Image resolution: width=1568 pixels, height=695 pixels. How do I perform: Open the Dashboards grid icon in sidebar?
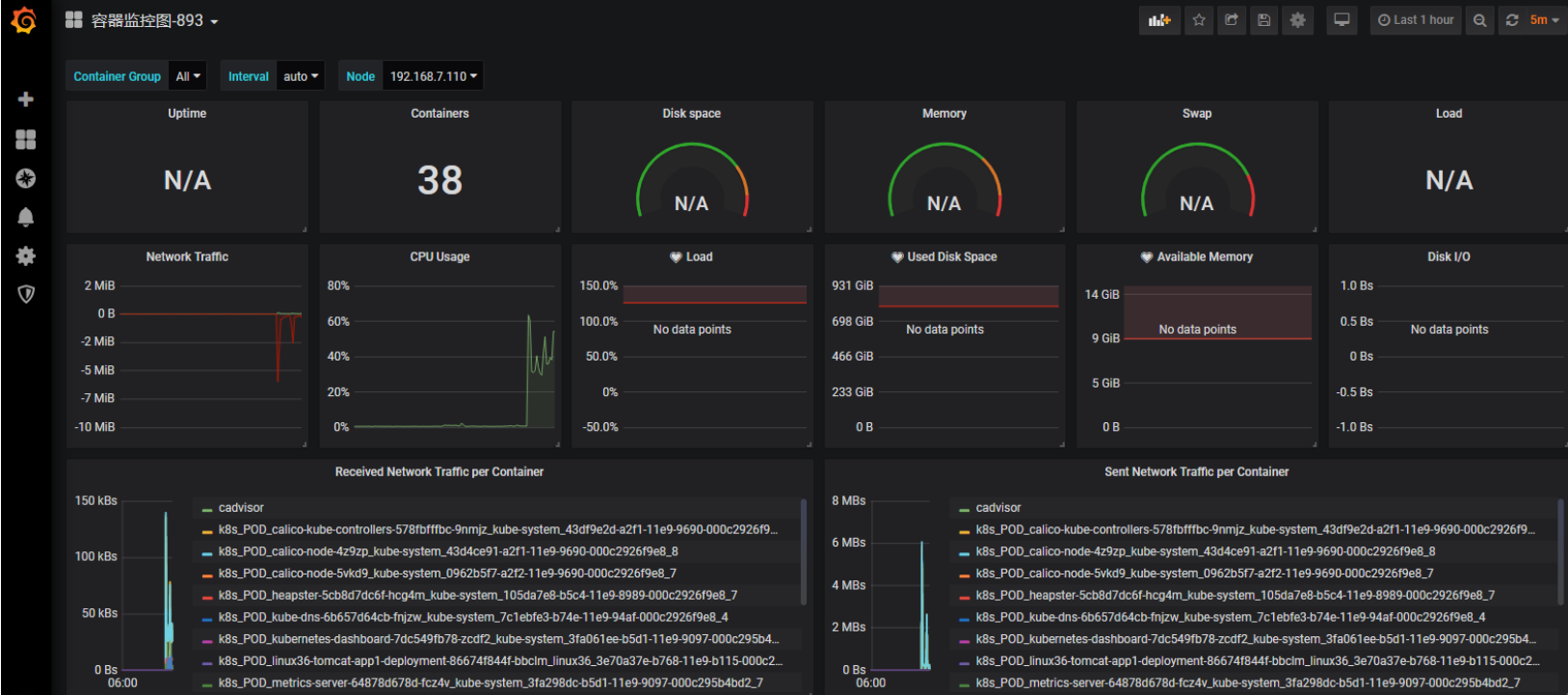coord(26,140)
